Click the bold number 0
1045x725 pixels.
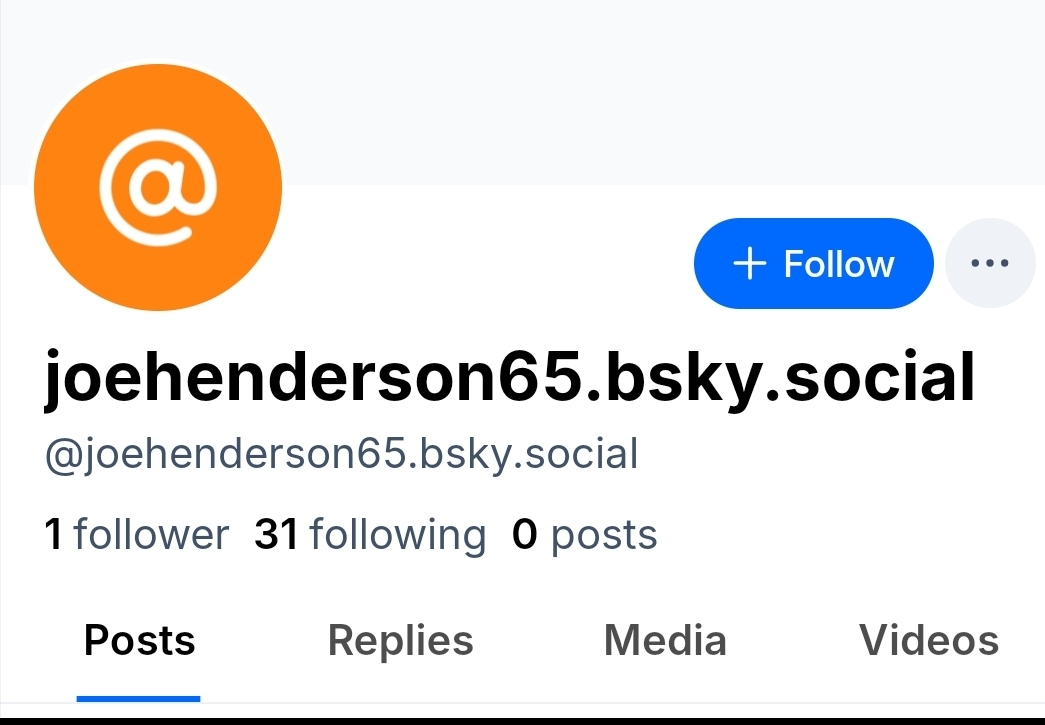pyautogui.click(x=524, y=534)
